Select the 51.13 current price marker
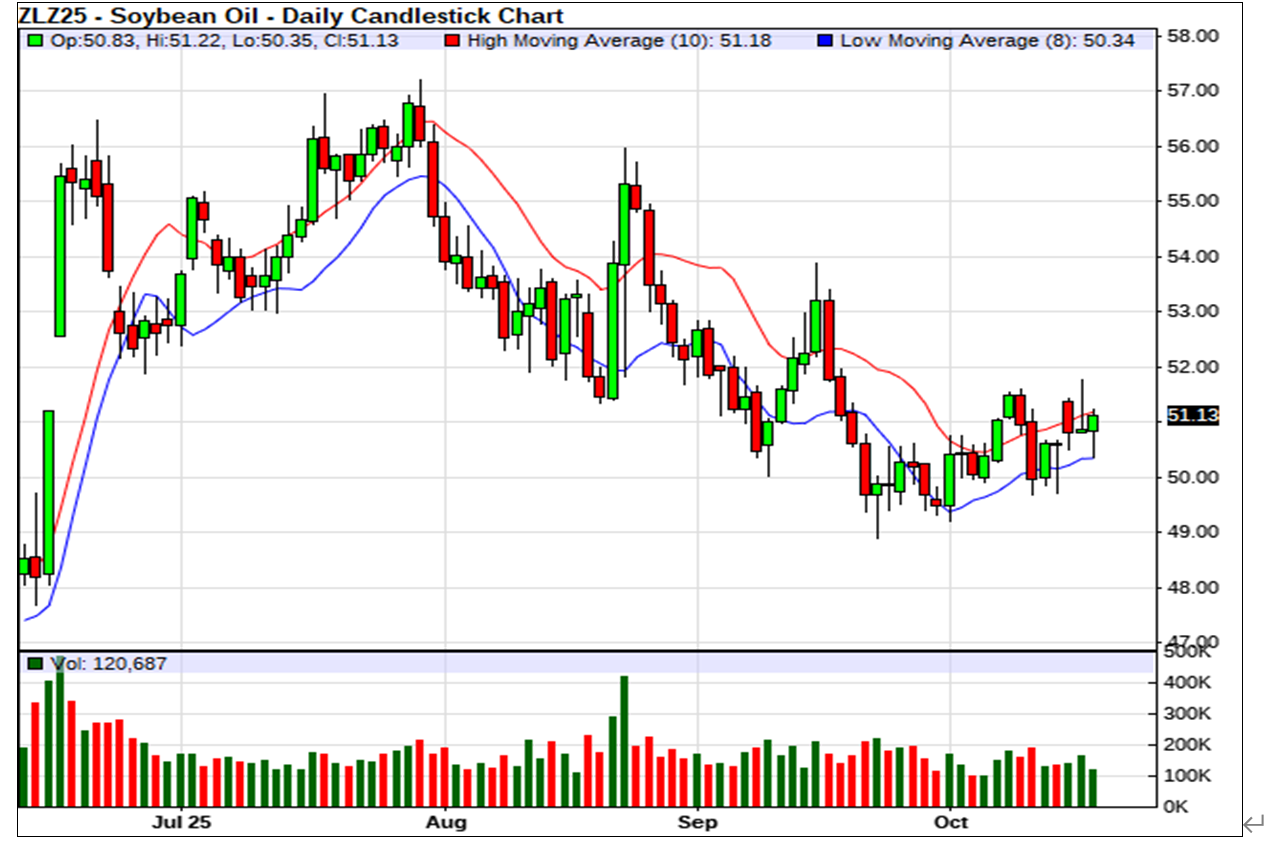 click(1192, 416)
